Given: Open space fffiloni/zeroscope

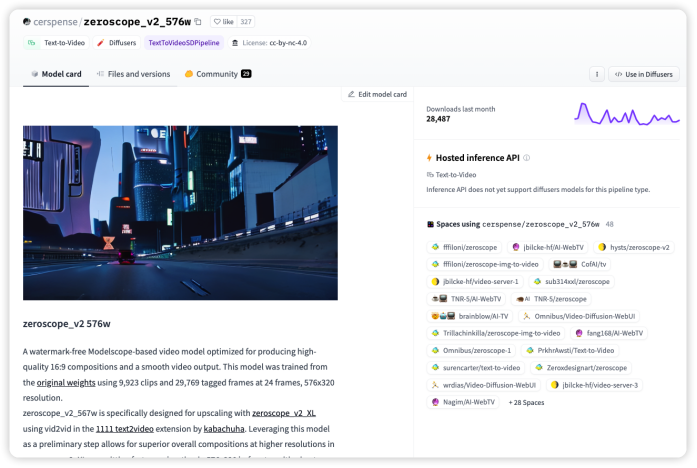Looking at the screenshot, I should tap(465, 247).
